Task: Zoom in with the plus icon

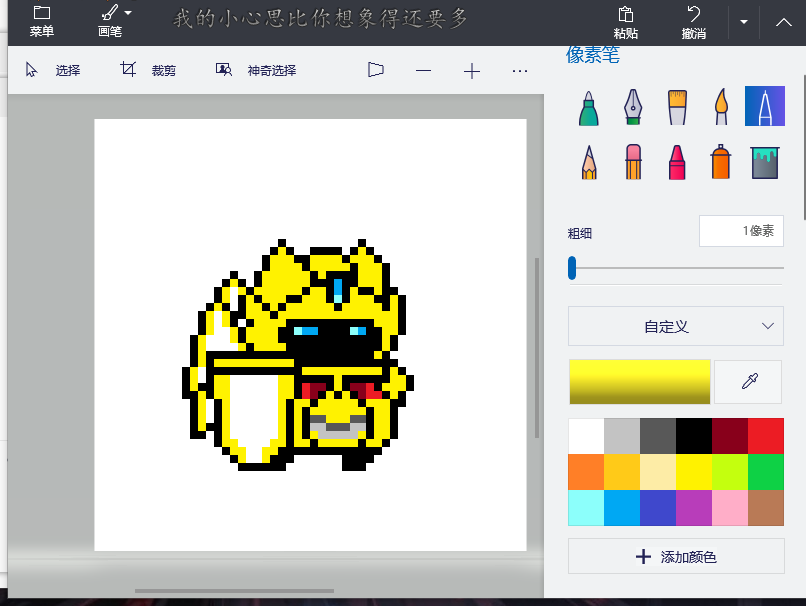Action: tap(472, 70)
